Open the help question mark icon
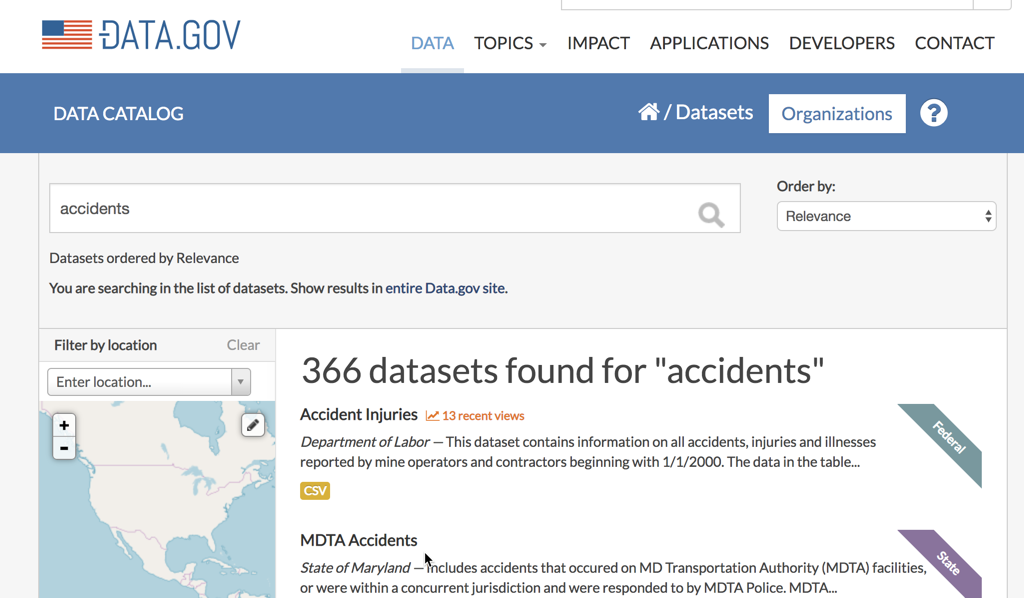1024x598 pixels. pyautogui.click(x=933, y=113)
